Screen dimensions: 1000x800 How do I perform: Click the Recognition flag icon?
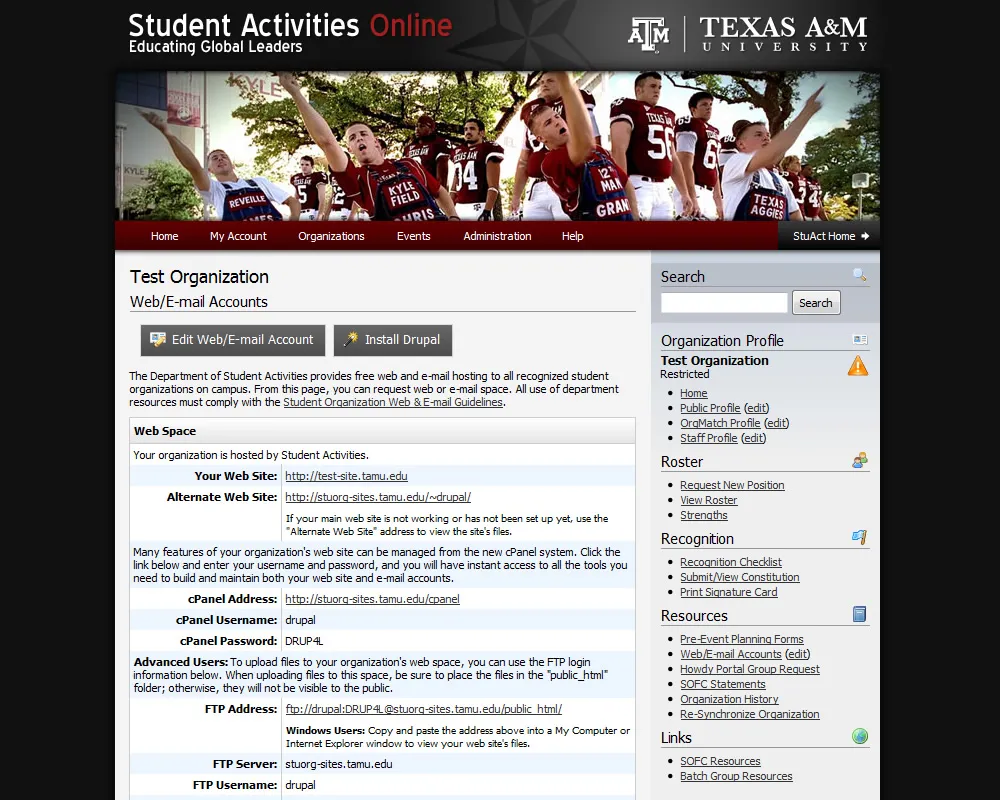[860, 537]
